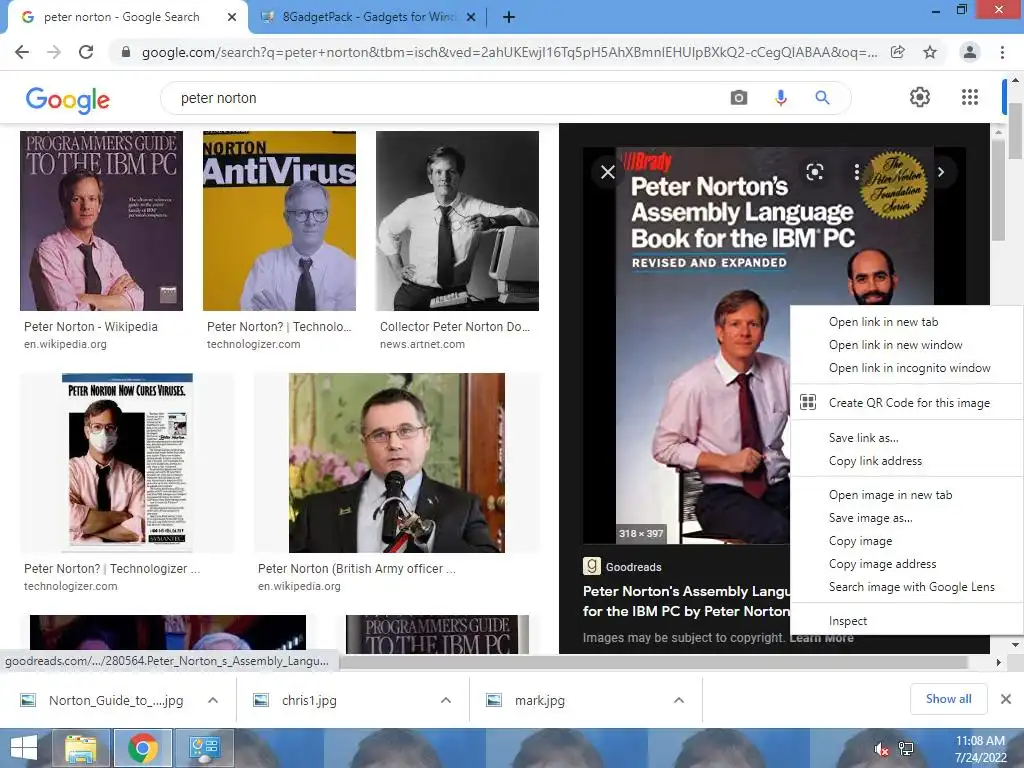1024x768 pixels.
Task: Close the 8GadgetPack tab
Action: (x=471, y=17)
